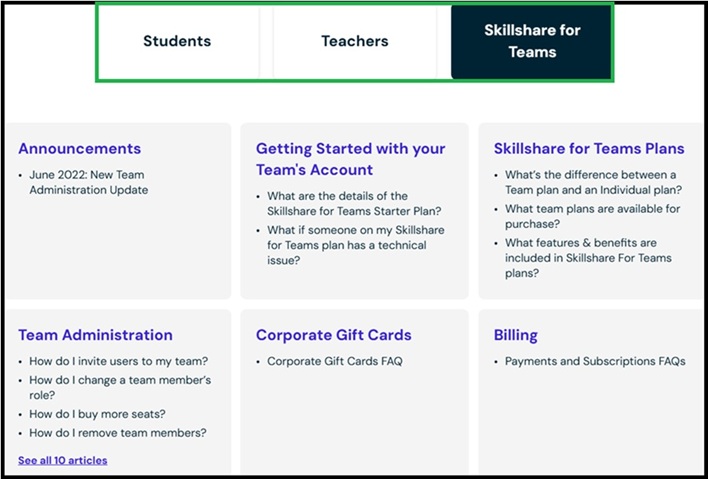Open the Announcements section heading
This screenshot has height=479, width=708.
click(79, 149)
